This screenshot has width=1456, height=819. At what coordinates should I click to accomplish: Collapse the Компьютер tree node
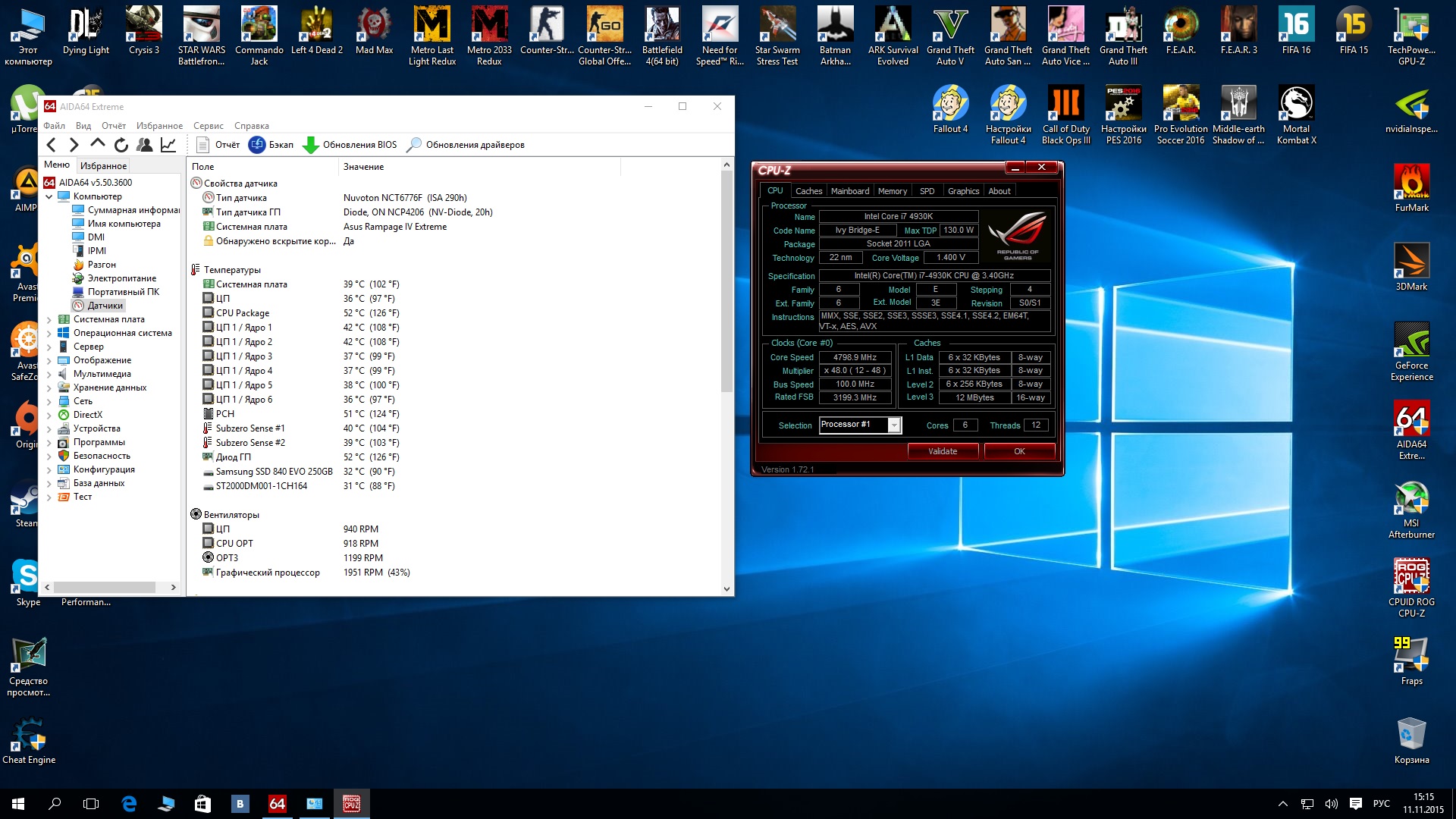pyautogui.click(x=49, y=197)
